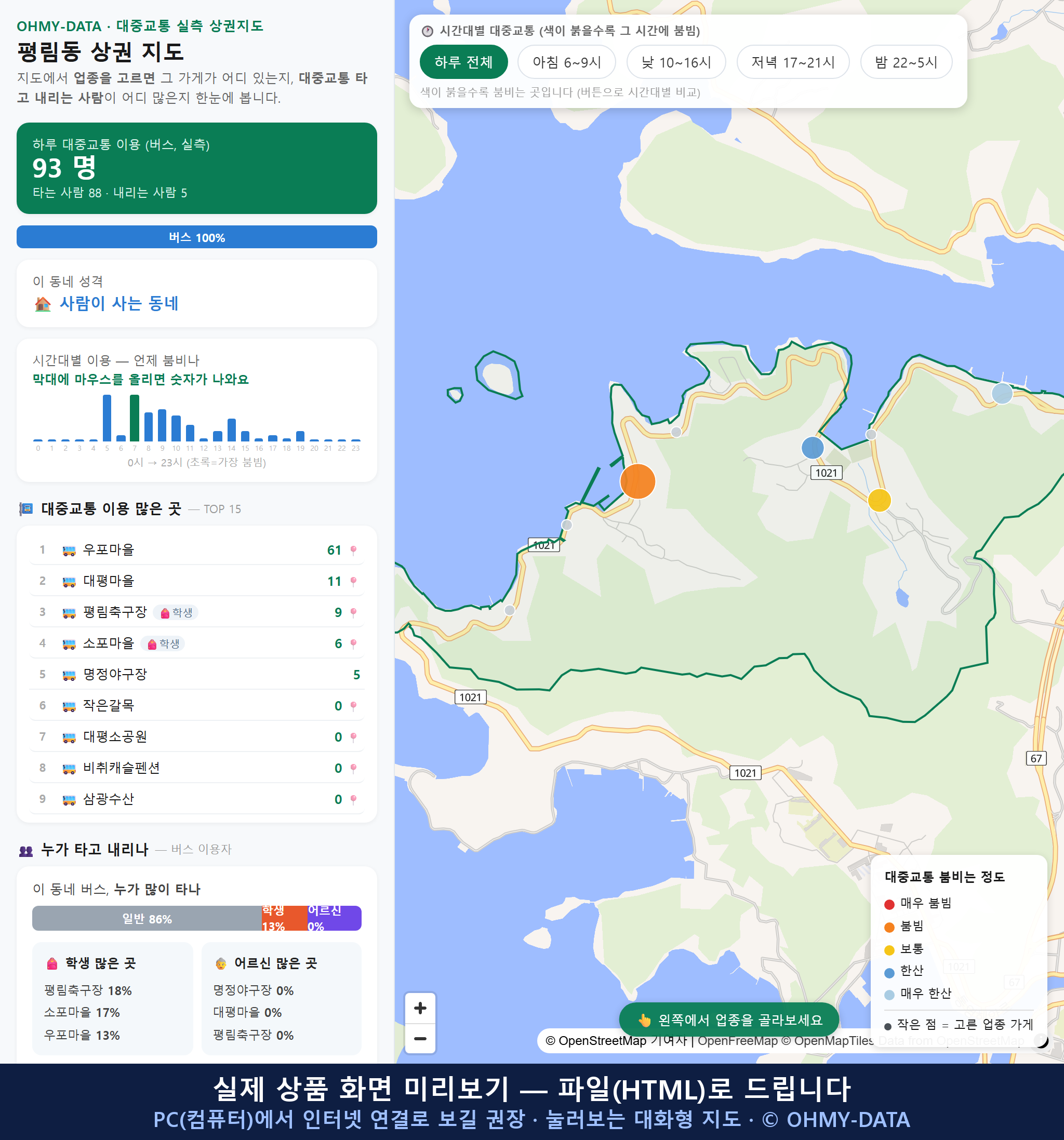Screen dimensions: 1064x1140
Task: Click the backpack icon in 학생 많은 곳
Action: coord(52,963)
